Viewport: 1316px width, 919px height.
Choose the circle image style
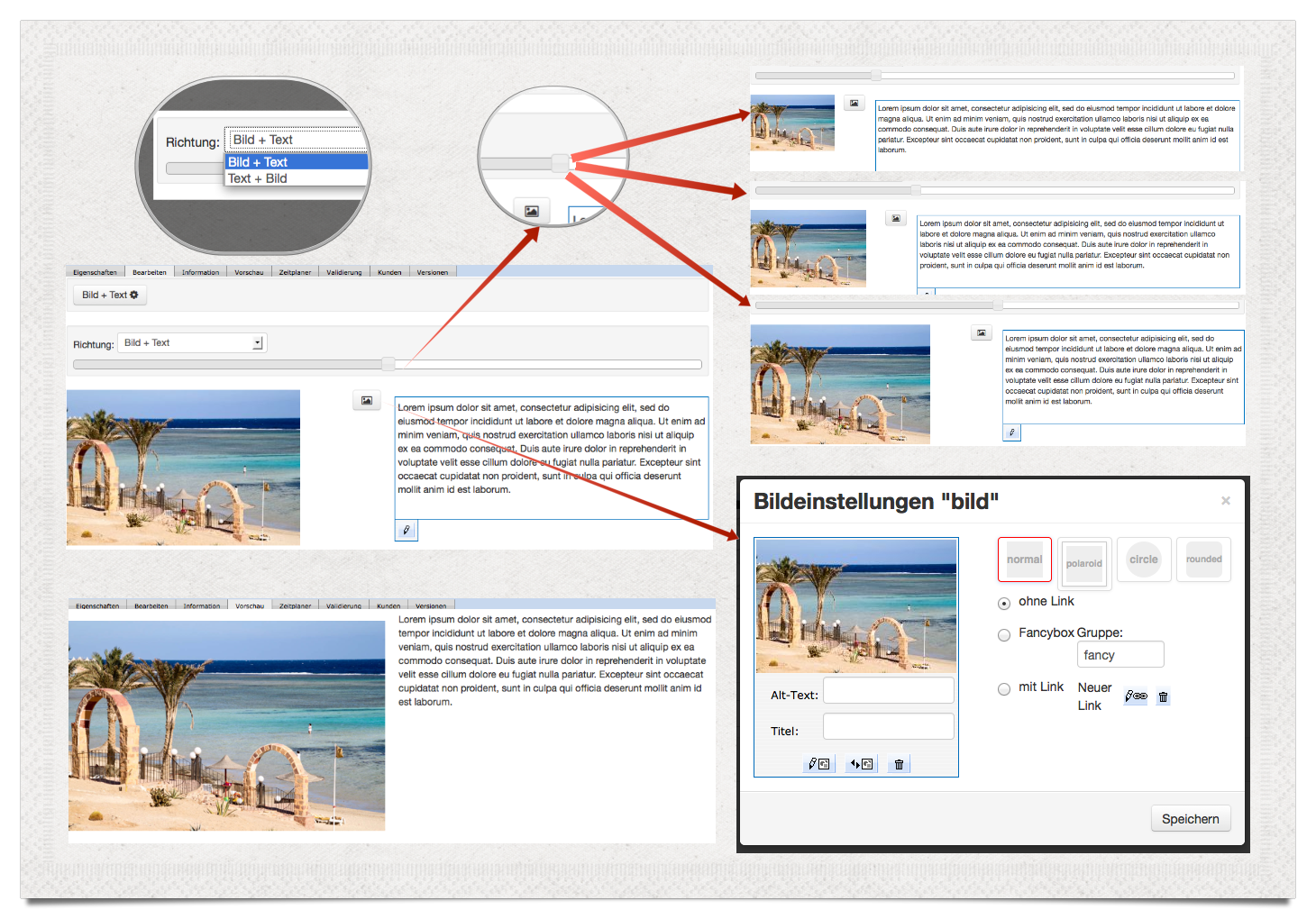[x=1144, y=560]
